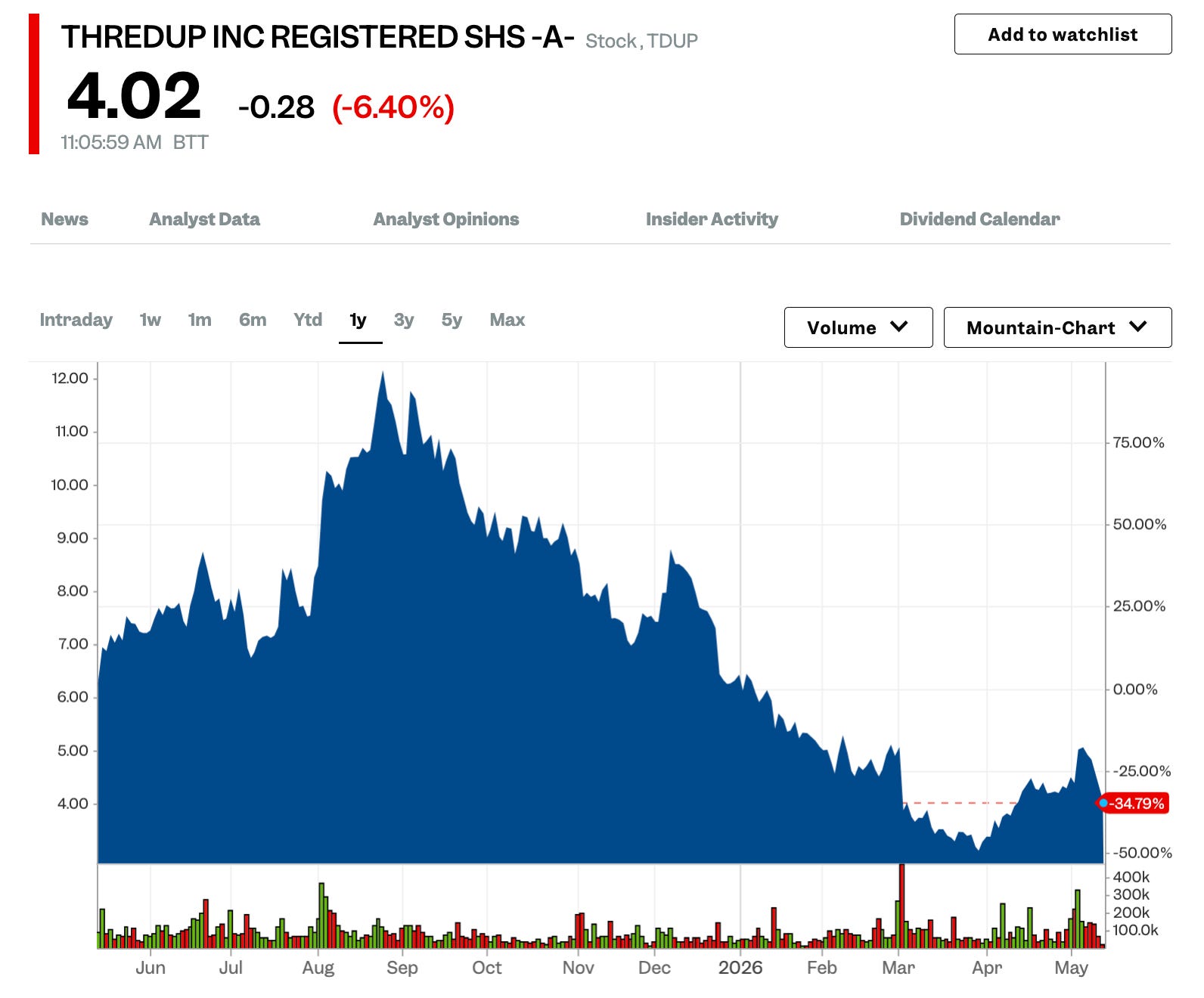Image resolution: width=1204 pixels, height=998 pixels.
Task: Click the Mountain-Chart dropdown chevron icon
Action: tap(1137, 327)
